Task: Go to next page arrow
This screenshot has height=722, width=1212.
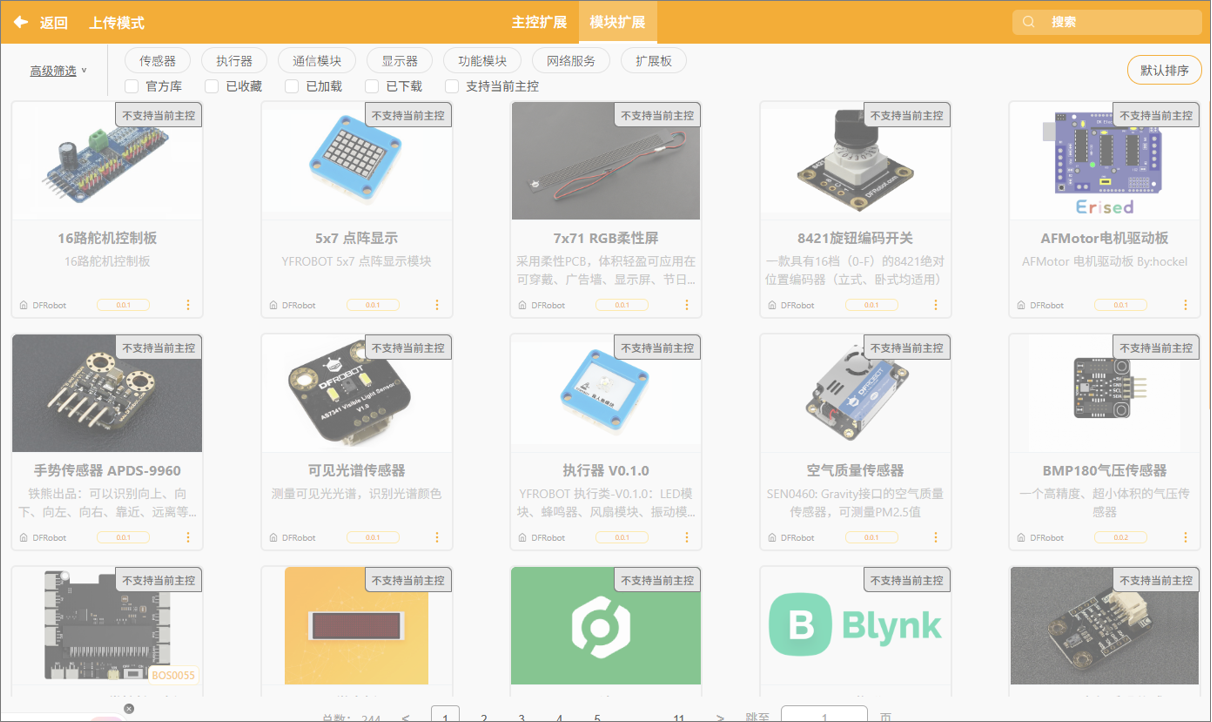Action: [x=720, y=717]
